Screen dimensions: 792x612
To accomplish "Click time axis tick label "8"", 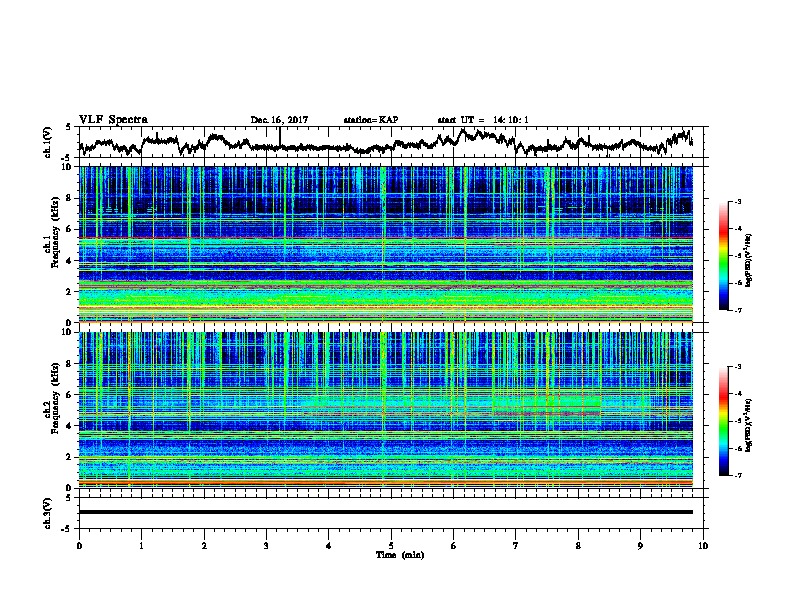I will [578, 546].
